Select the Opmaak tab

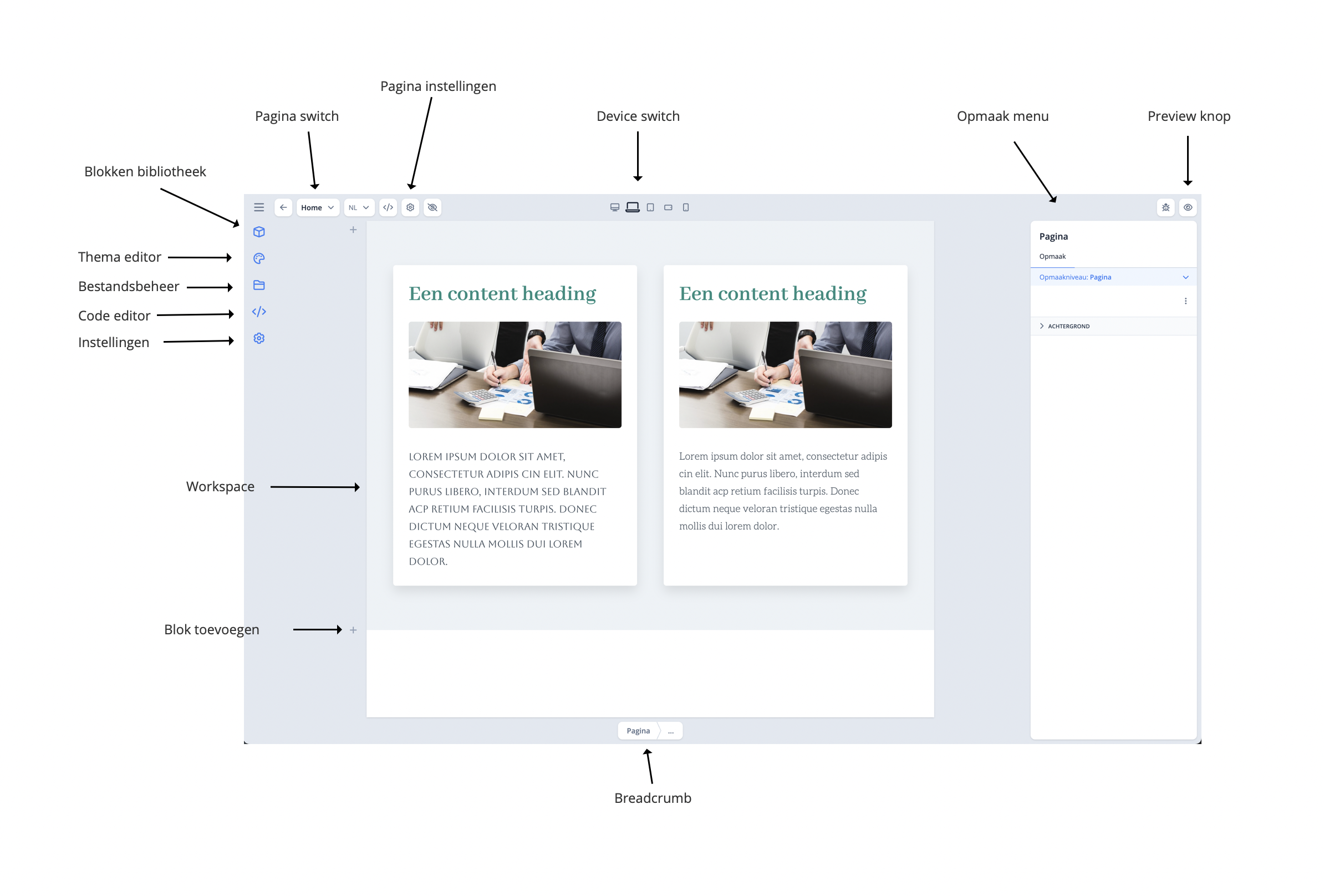tap(1052, 256)
